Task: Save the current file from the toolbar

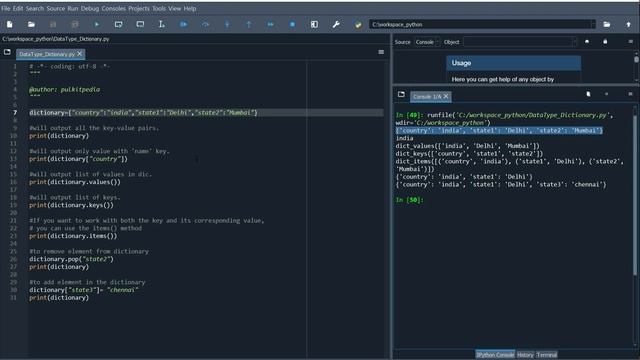Action: point(53,24)
